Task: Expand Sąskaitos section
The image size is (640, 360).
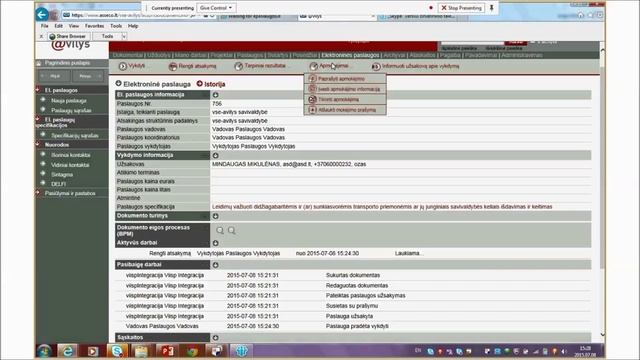Action: 216,338
